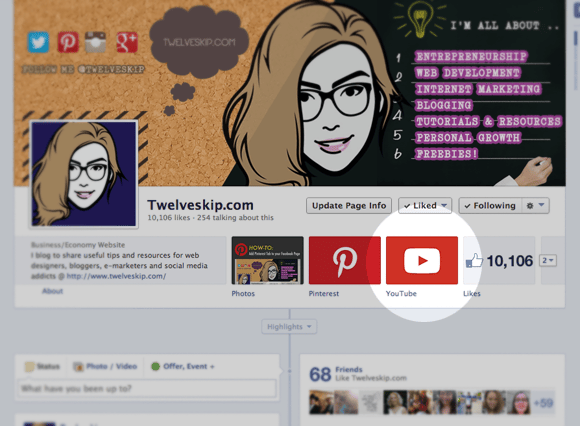Screen dimensions: 580x426
Task: Expand the page tabs count dropdown '2'
Action: pyautogui.click(x=548, y=261)
